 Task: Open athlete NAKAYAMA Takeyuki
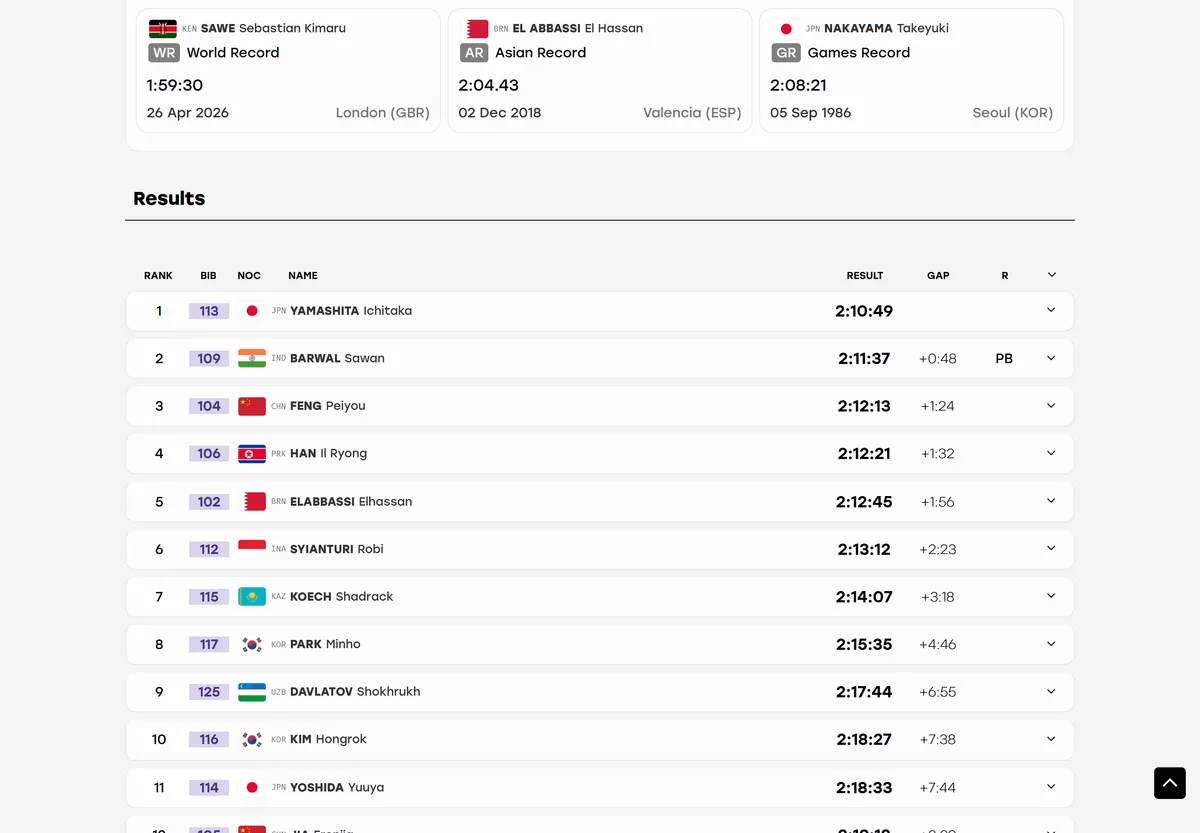coord(886,28)
